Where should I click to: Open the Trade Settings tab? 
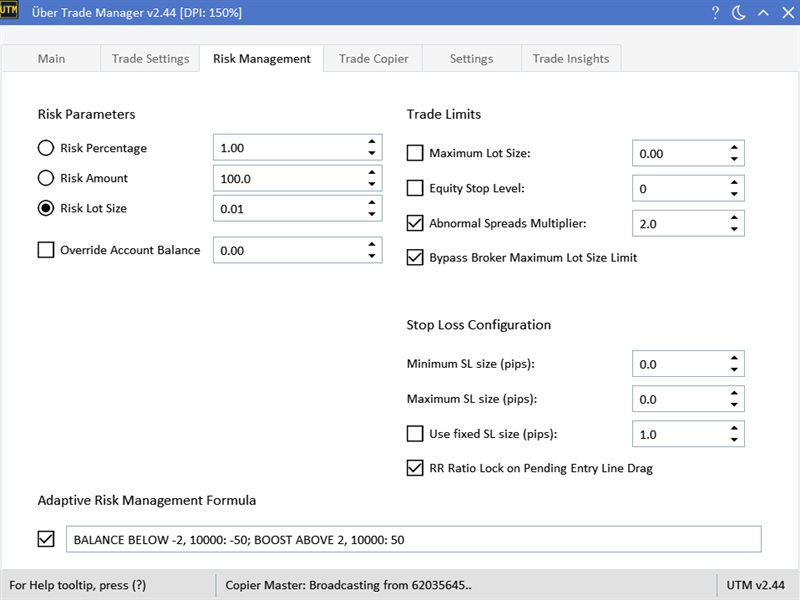pos(151,59)
